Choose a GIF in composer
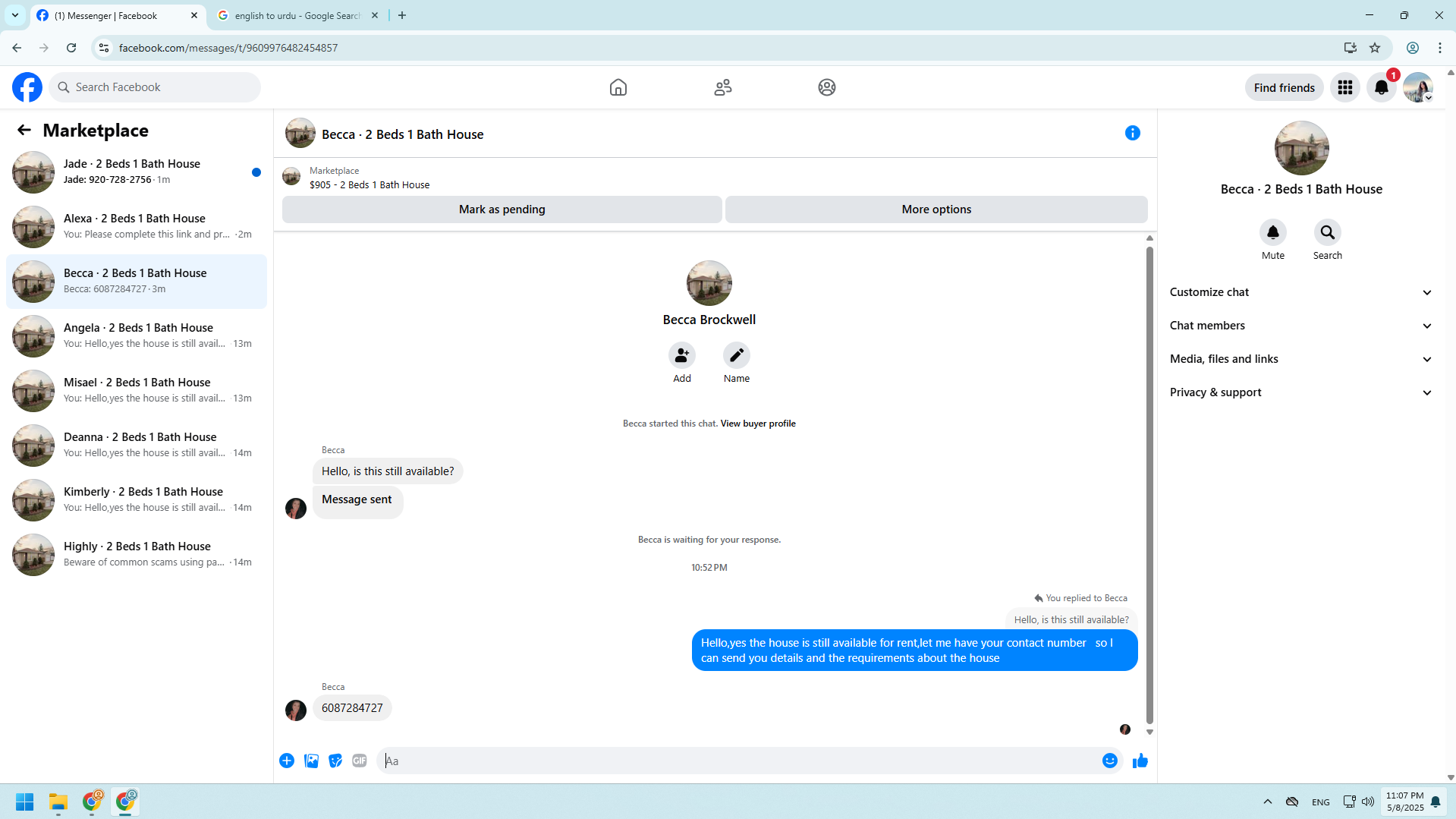Image resolution: width=1456 pixels, height=819 pixels. click(360, 761)
